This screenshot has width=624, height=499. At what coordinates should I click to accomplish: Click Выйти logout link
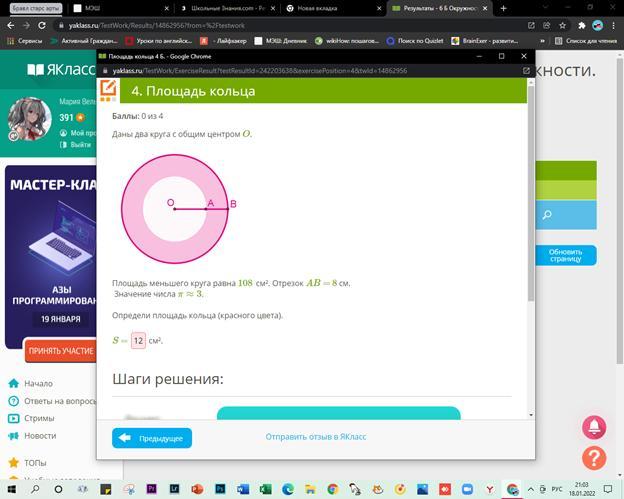76,145
